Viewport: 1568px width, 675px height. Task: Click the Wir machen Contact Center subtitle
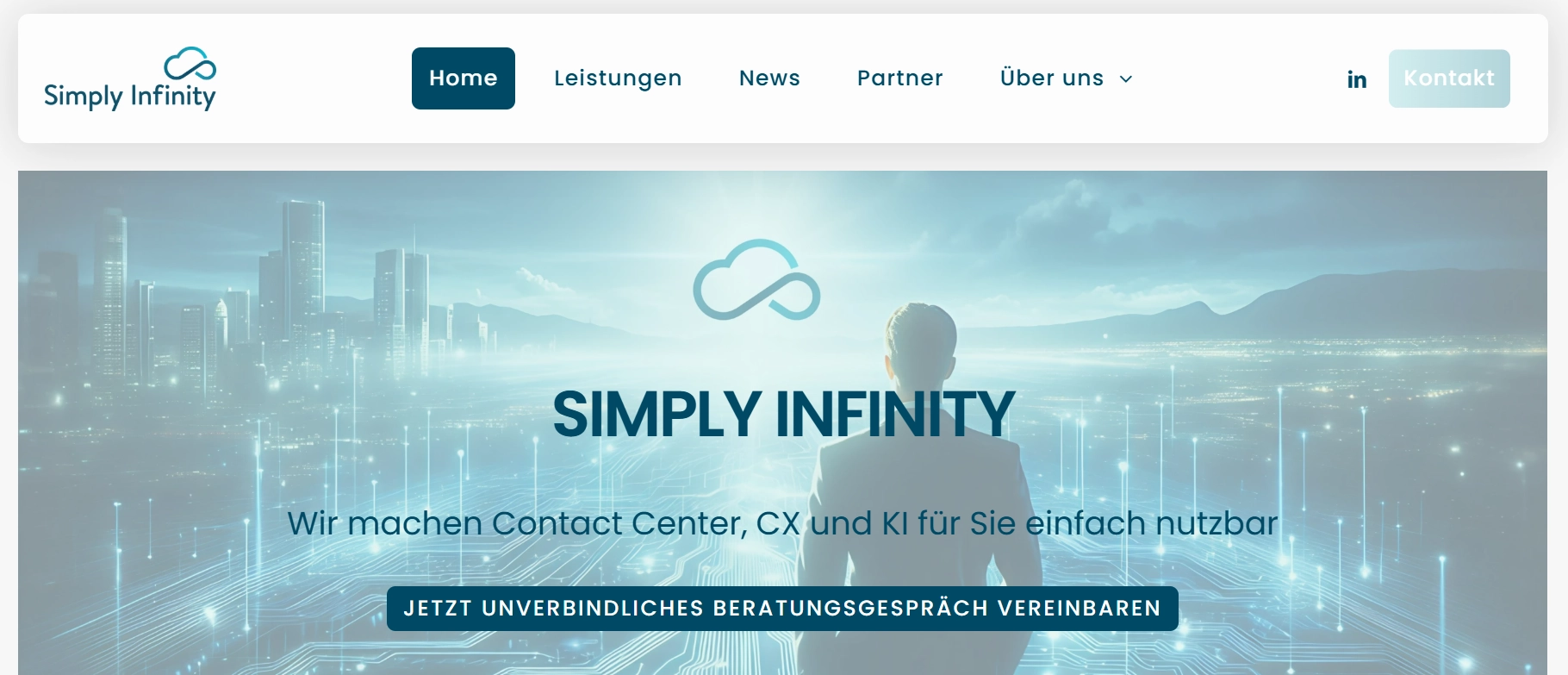[x=782, y=523]
